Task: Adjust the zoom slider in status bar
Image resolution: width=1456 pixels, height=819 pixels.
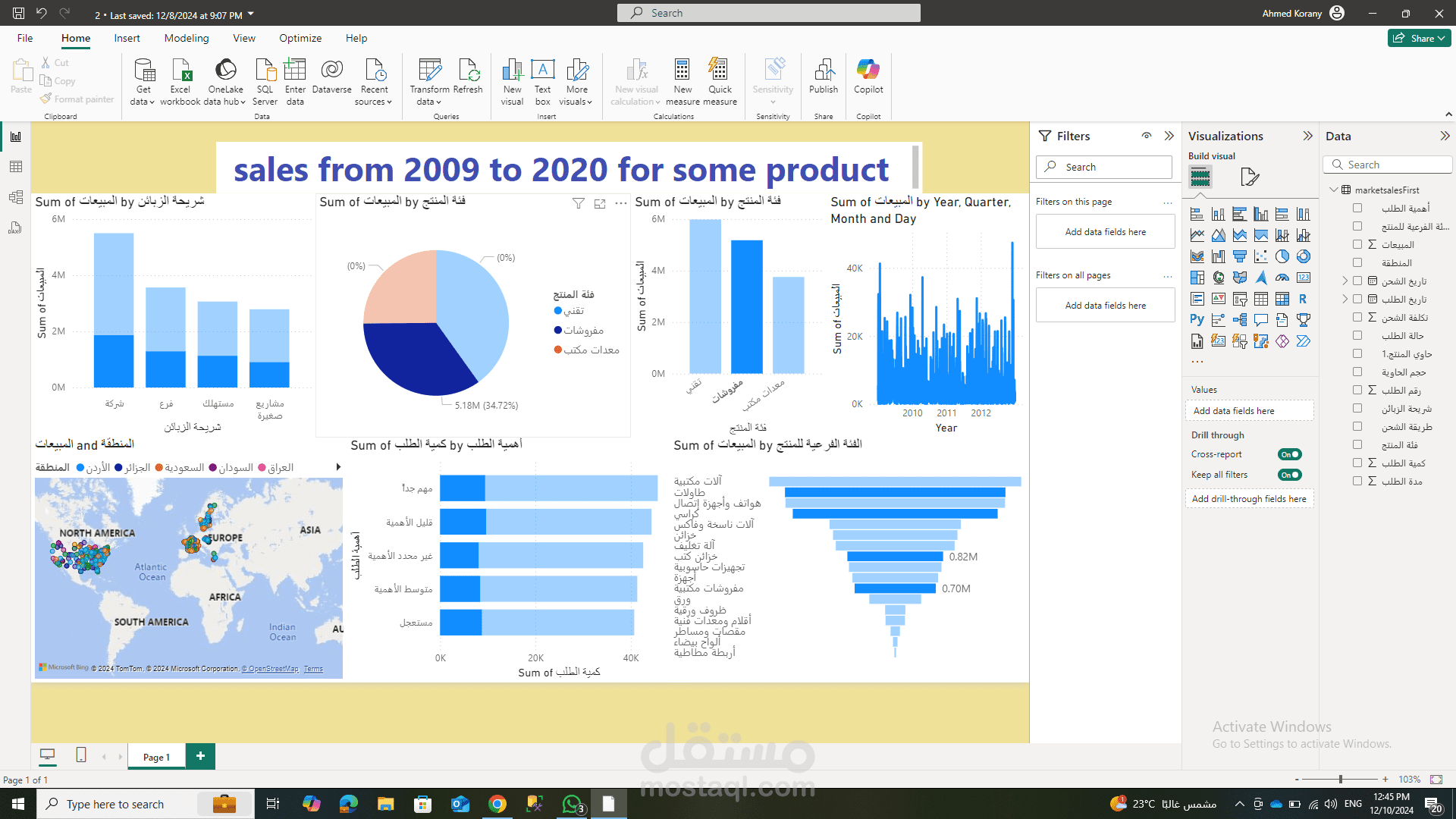Action: [x=1341, y=779]
